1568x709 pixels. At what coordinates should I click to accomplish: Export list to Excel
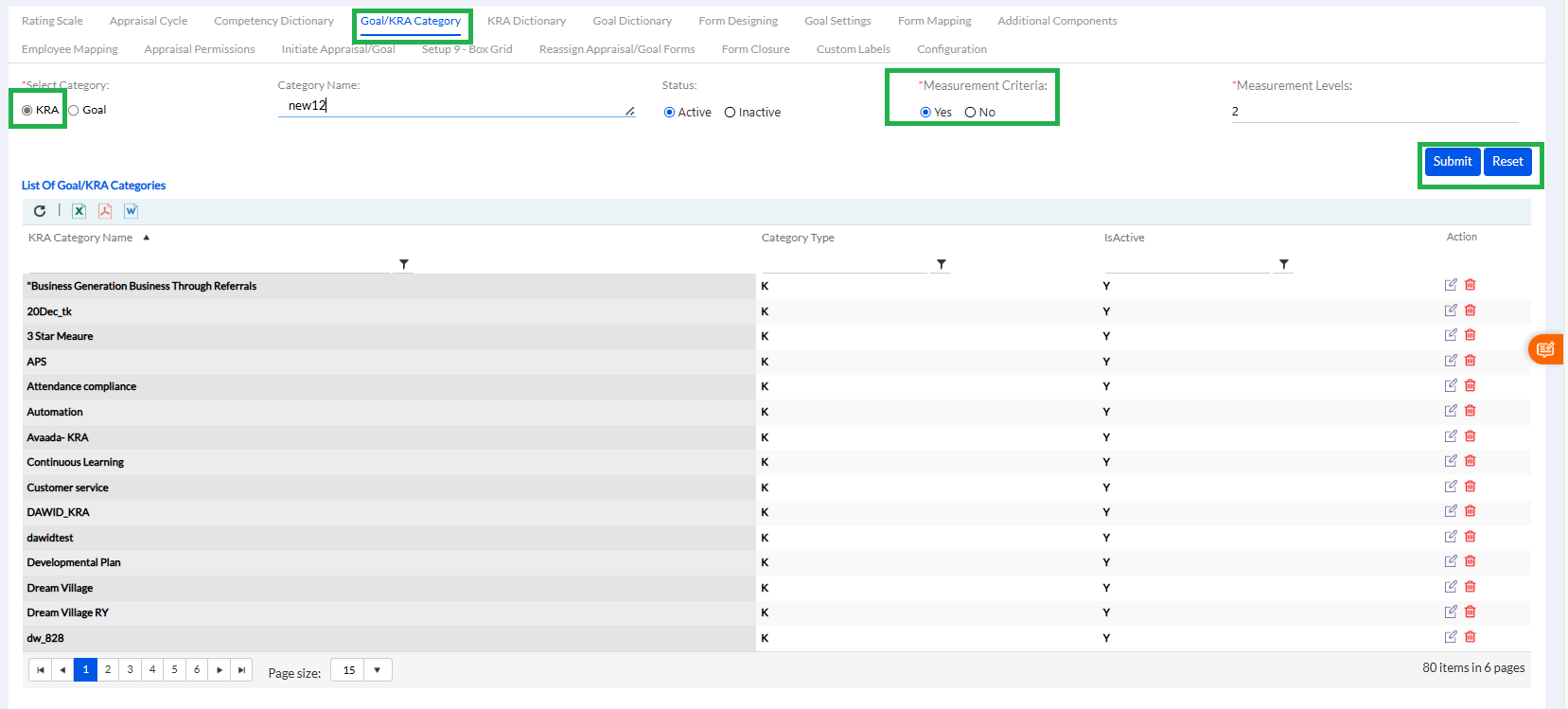point(79,211)
